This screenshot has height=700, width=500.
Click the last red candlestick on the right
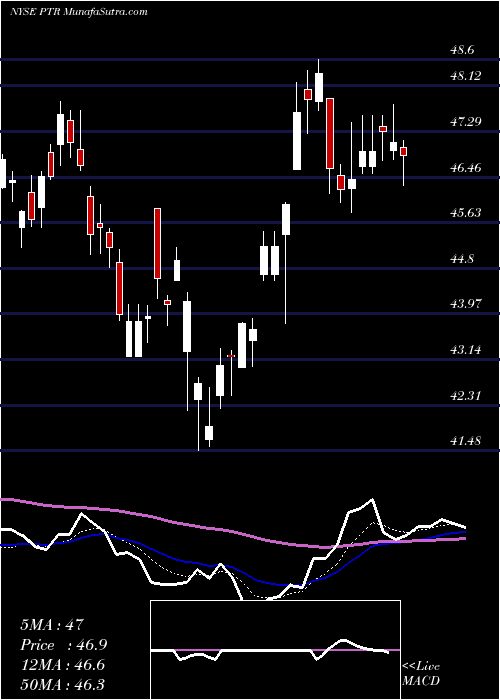[404, 151]
